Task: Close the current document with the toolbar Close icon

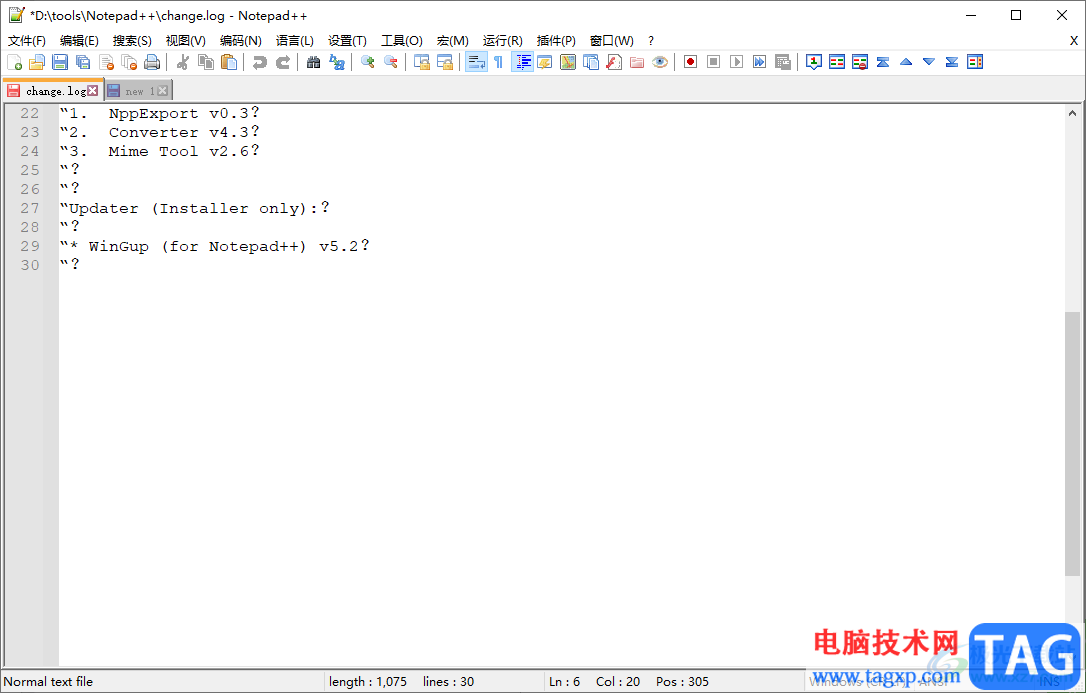Action: click(106, 62)
